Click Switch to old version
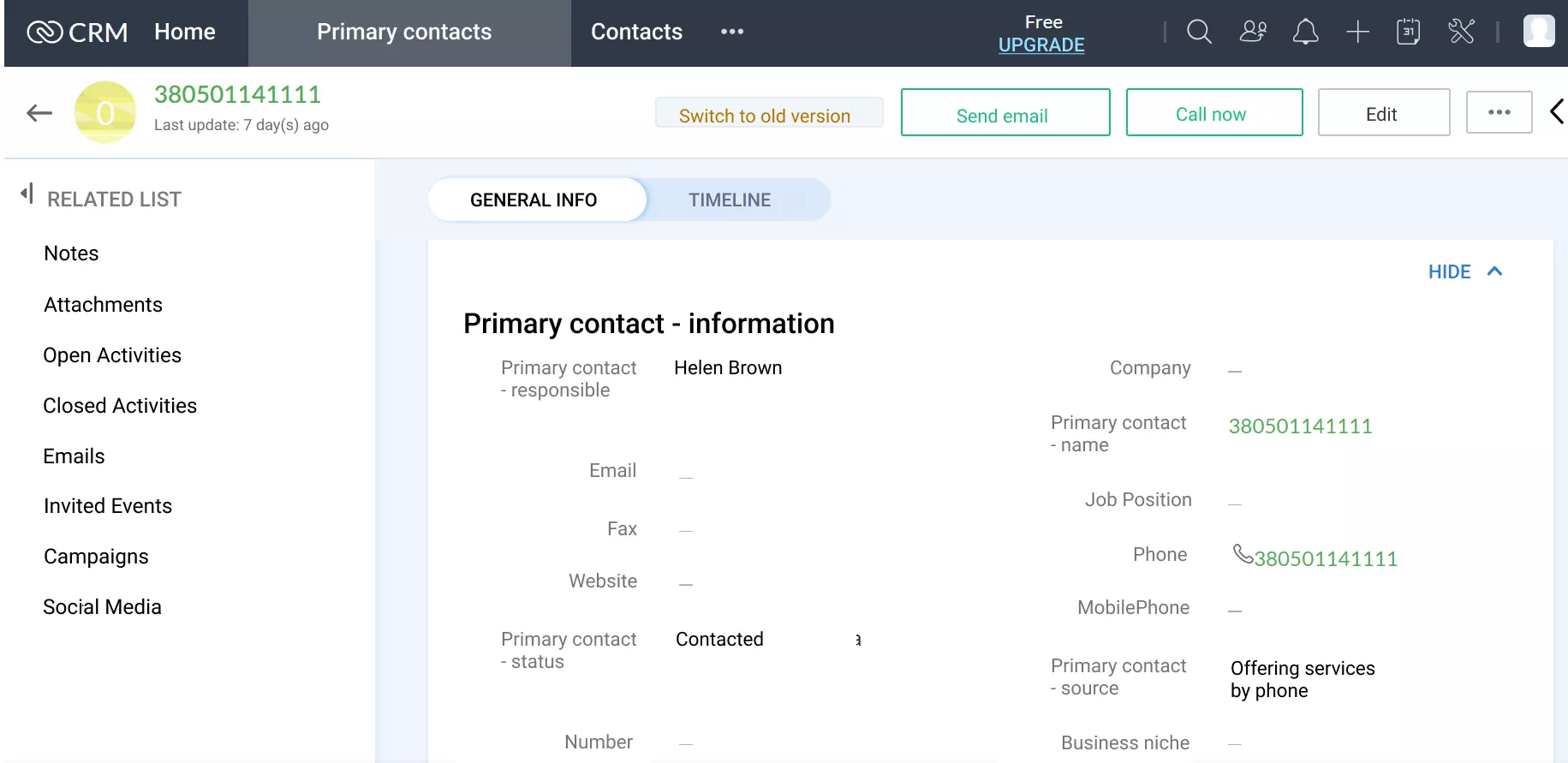 point(769,113)
